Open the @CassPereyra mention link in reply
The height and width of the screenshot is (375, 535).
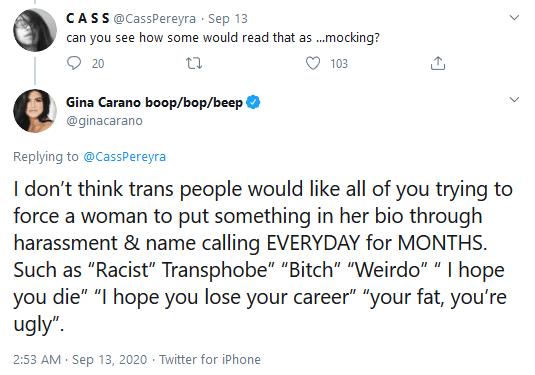(125, 157)
